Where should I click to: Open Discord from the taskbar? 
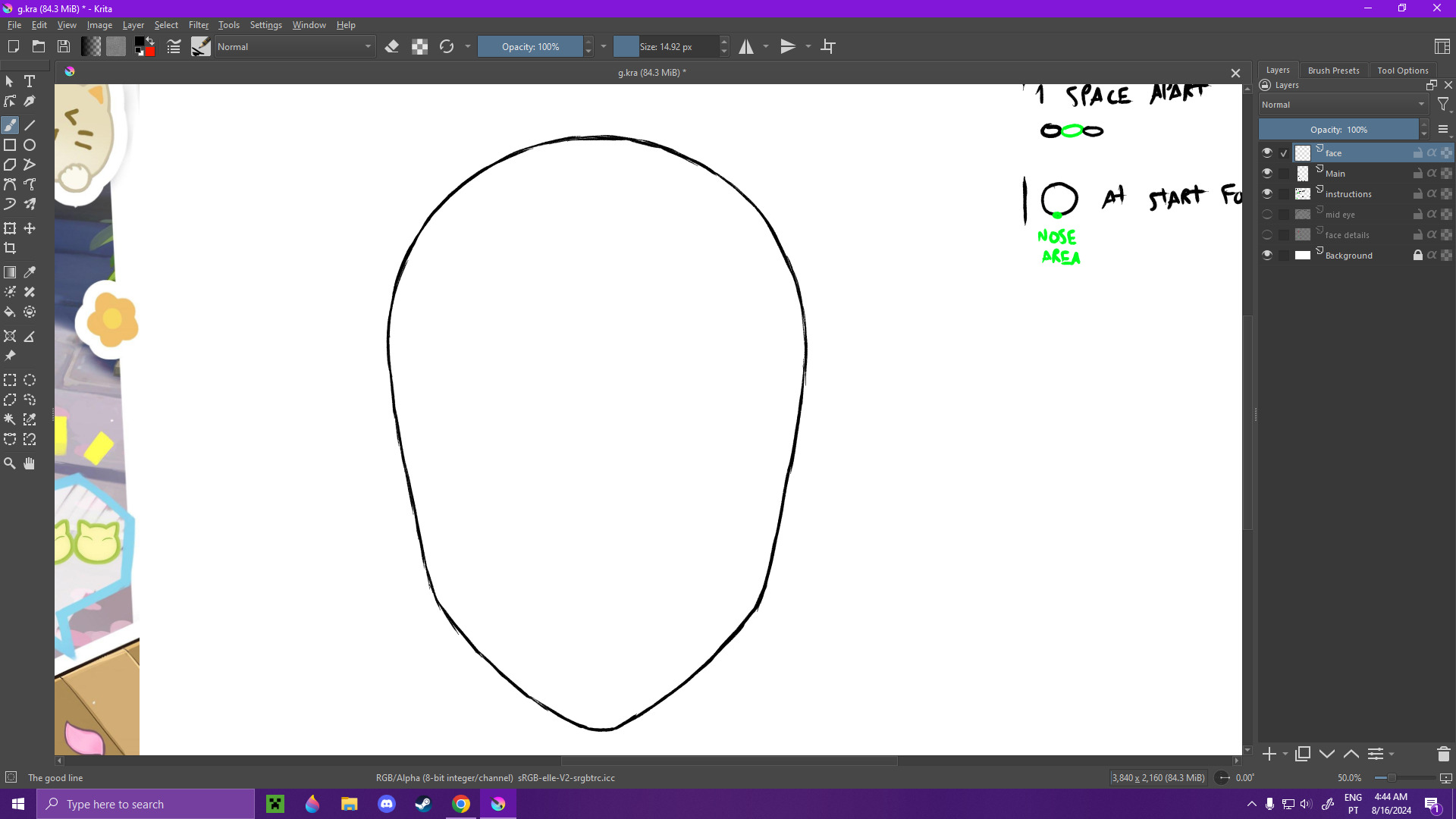pos(387,804)
